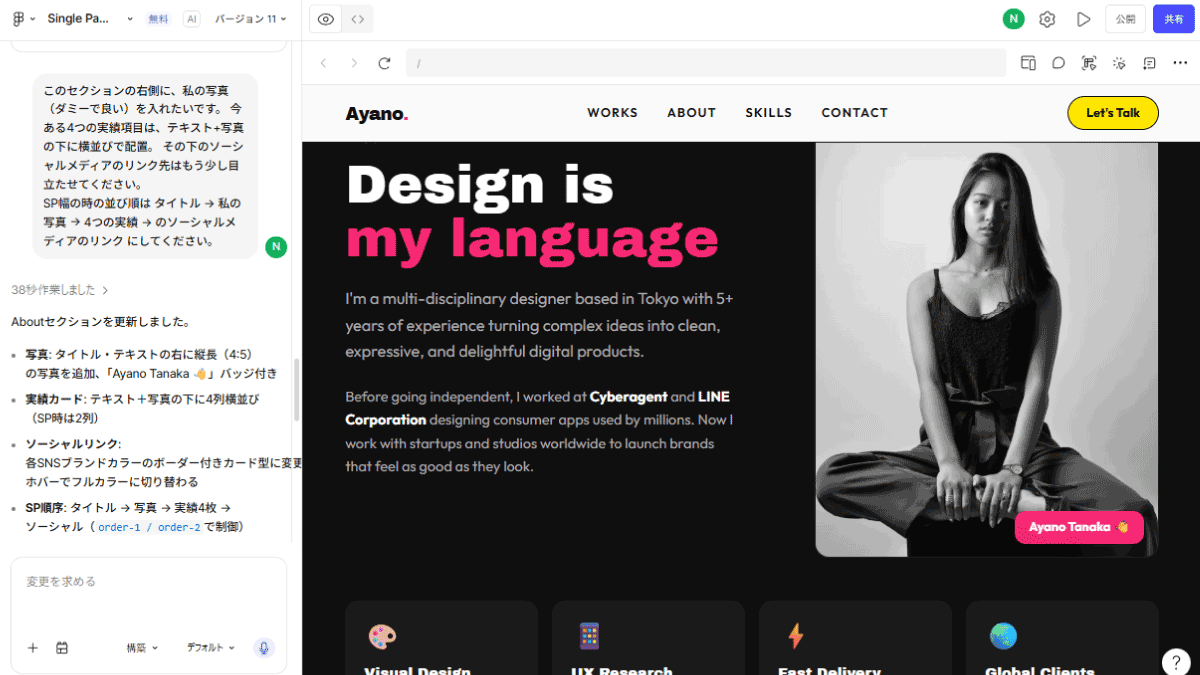Click the Fast Delivery lightning icon

[x=796, y=636]
